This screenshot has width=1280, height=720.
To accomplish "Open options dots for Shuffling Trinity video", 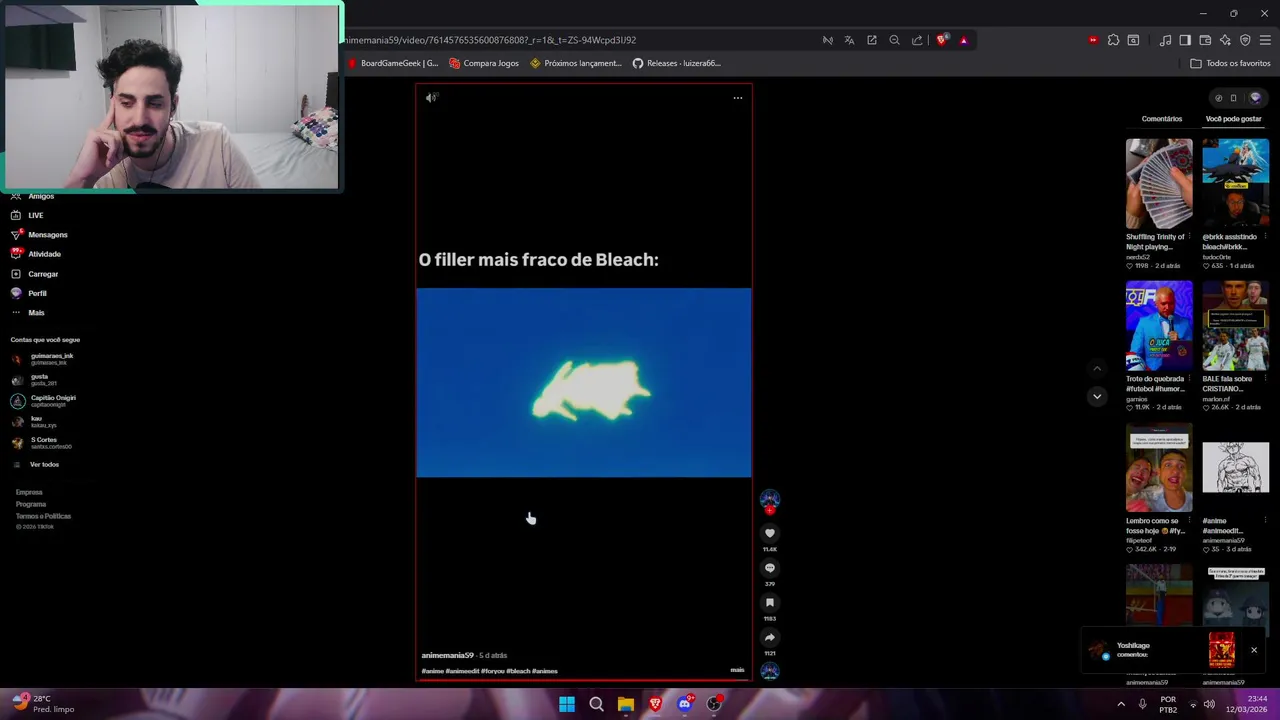I will click(1190, 238).
